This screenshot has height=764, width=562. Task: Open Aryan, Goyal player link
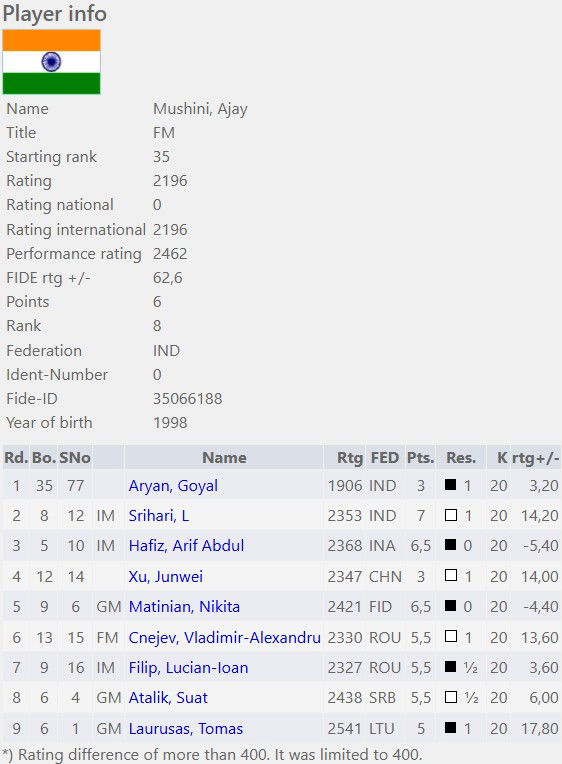[173, 486]
